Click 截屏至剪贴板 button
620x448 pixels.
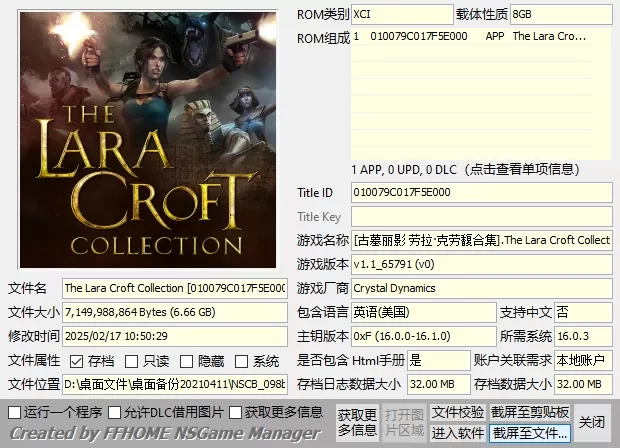tap(530, 412)
